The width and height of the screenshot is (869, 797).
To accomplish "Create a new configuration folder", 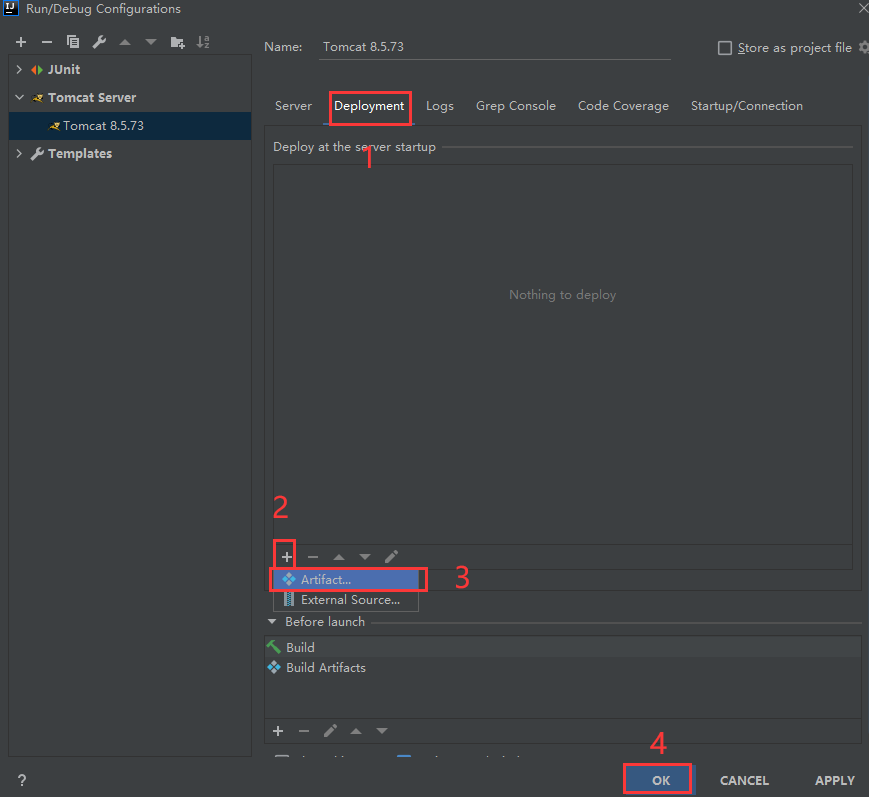I will (177, 42).
